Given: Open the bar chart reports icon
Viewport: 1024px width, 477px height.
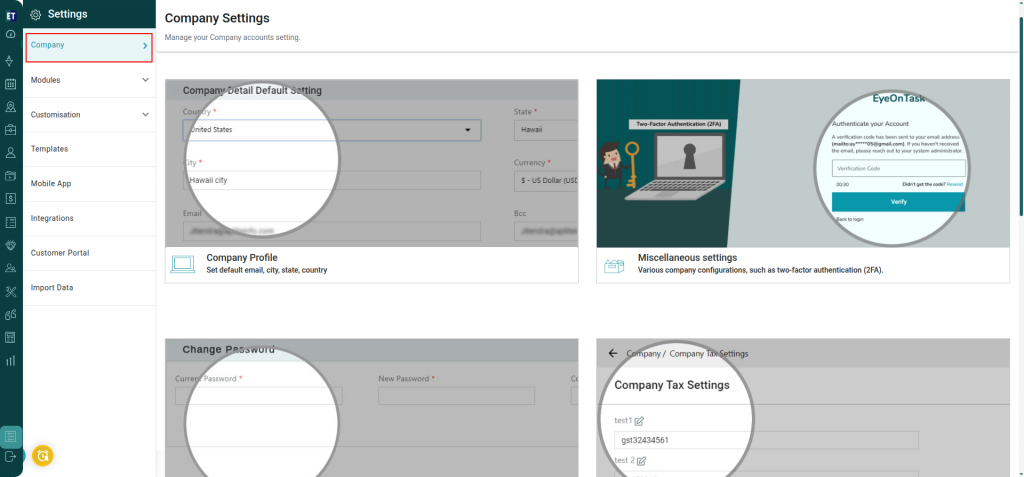Looking at the screenshot, I should click(10, 360).
